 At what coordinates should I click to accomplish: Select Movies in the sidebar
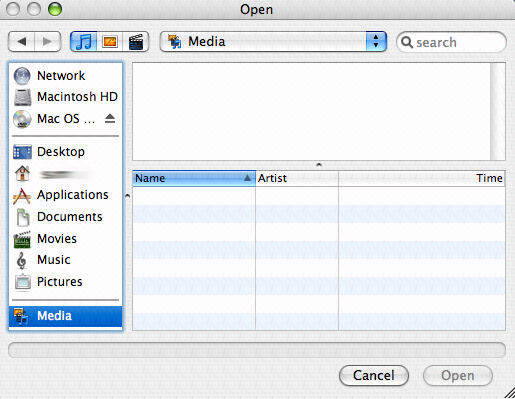(x=66, y=239)
